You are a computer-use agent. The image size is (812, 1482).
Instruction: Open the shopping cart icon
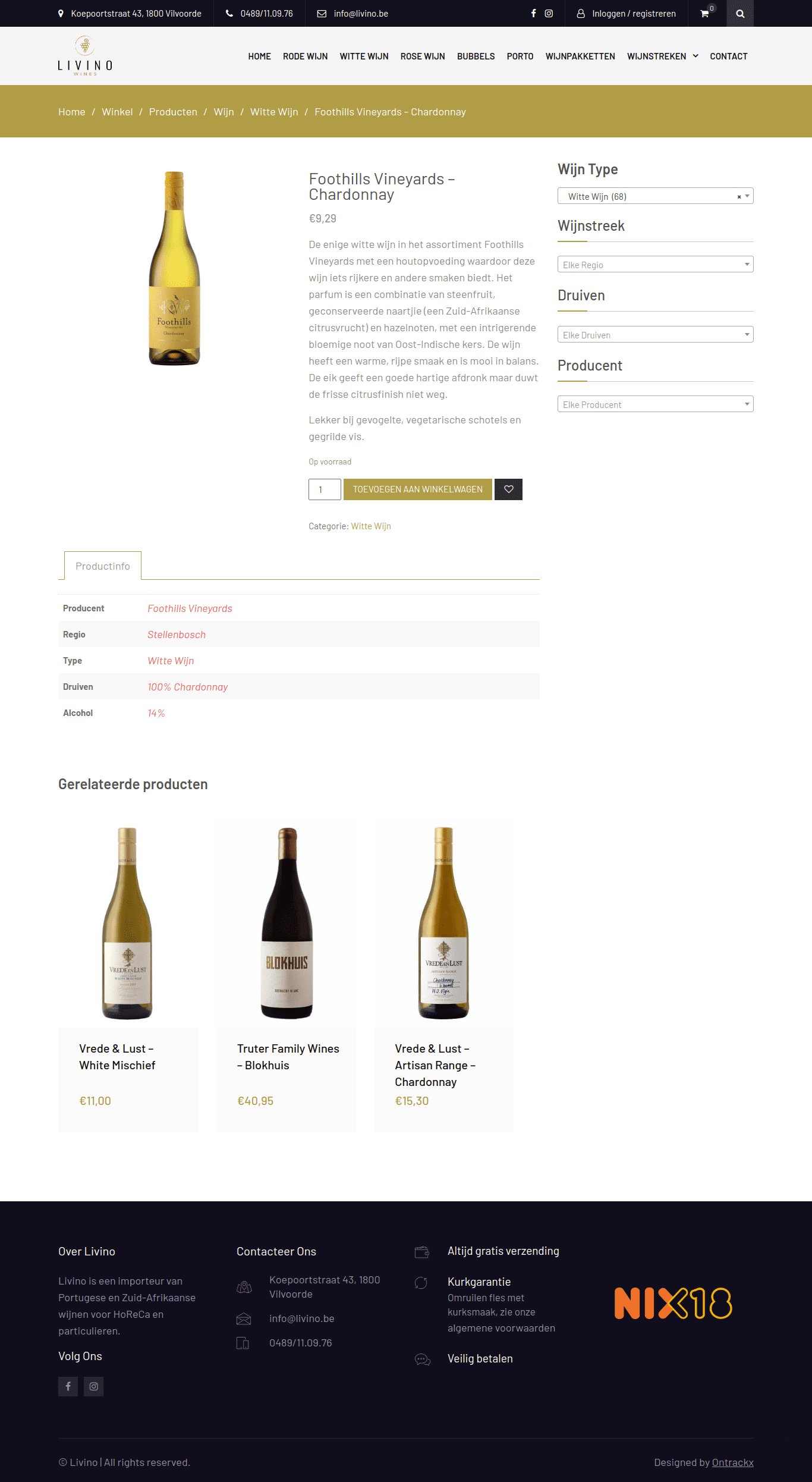704,13
